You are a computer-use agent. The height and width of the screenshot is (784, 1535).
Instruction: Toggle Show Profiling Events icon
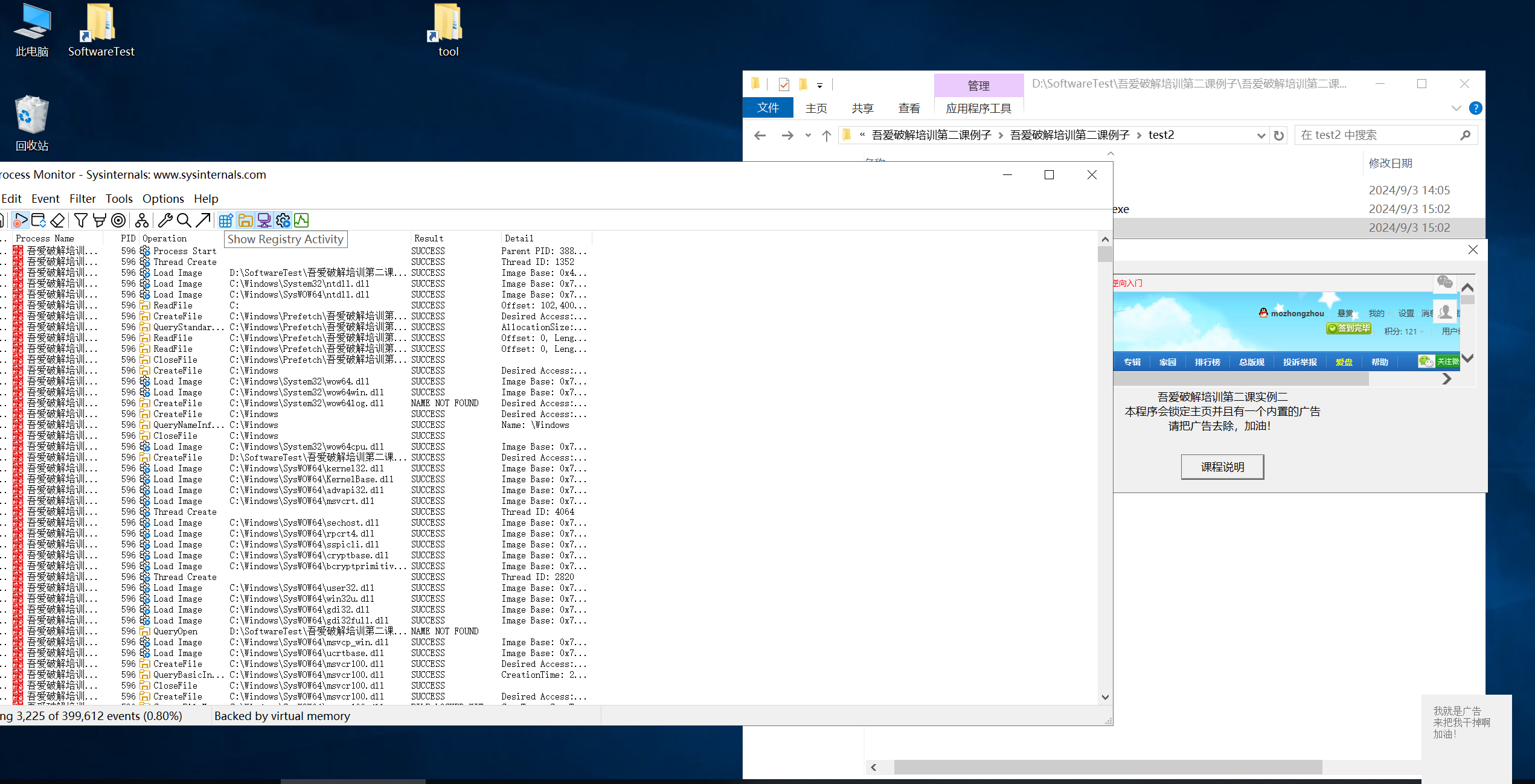301,220
